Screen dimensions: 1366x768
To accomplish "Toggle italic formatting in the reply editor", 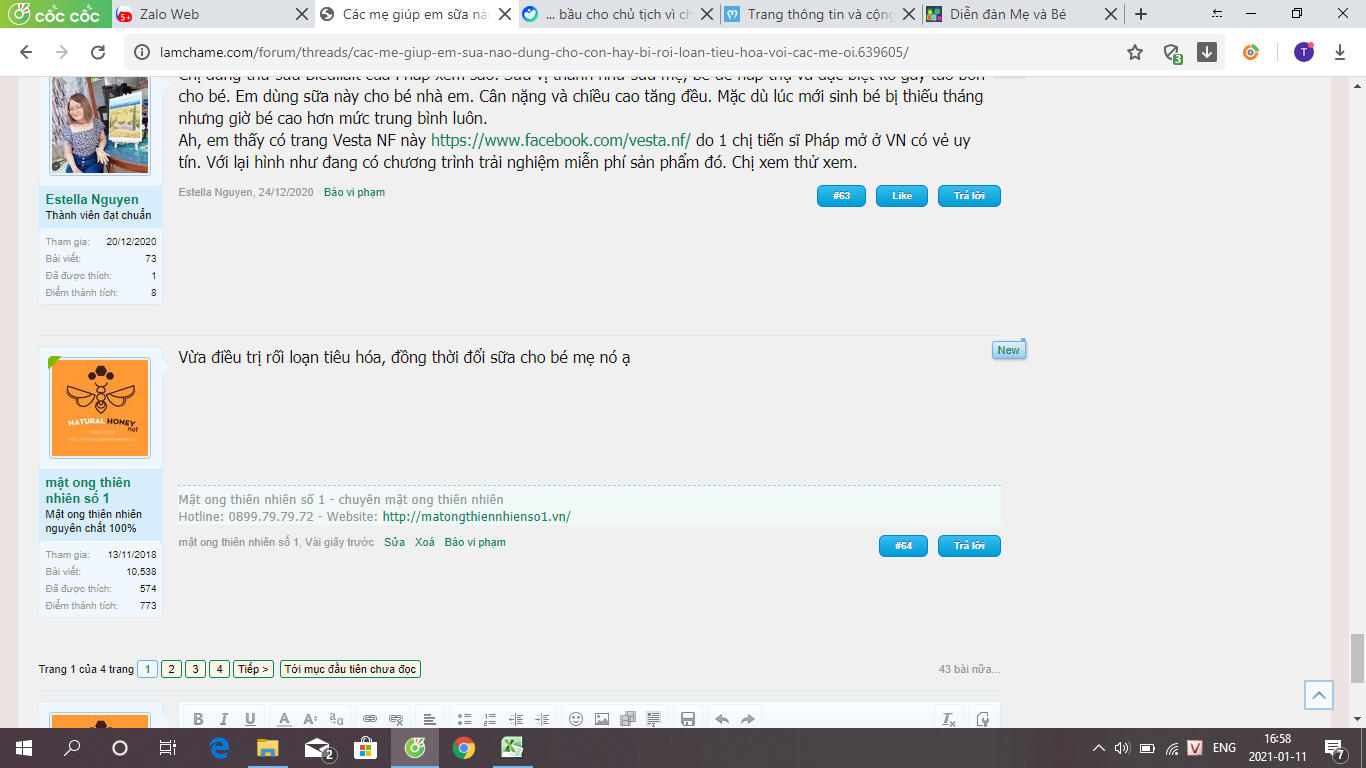I will (224, 719).
